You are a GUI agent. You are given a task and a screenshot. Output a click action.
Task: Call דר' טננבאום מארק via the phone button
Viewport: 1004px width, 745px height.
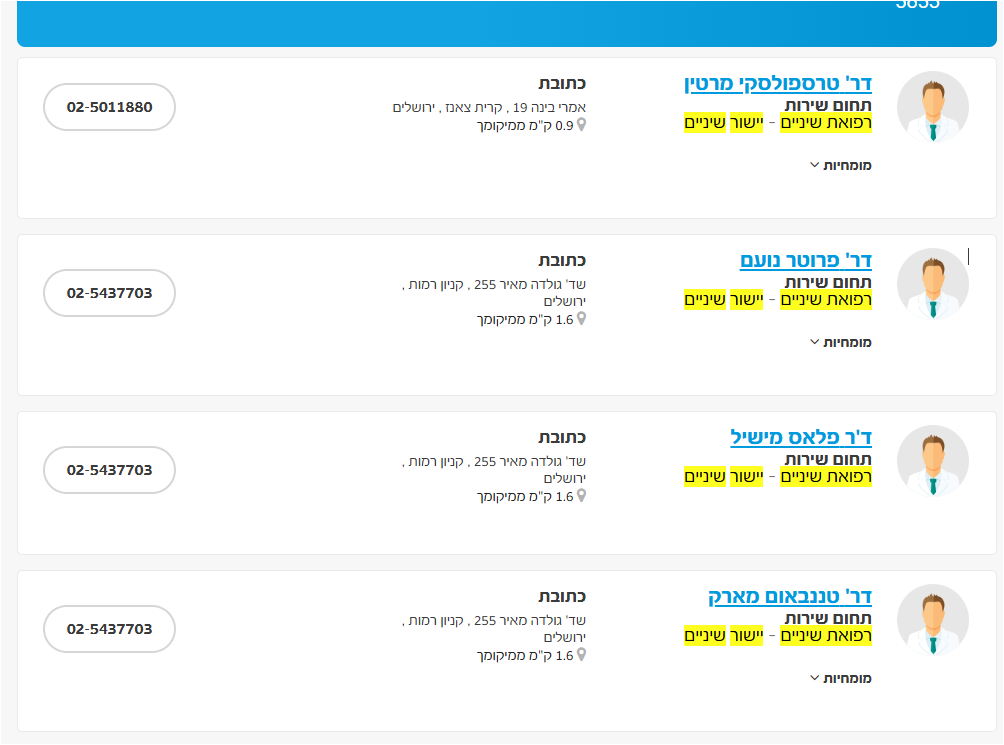pyautogui.click(x=110, y=629)
